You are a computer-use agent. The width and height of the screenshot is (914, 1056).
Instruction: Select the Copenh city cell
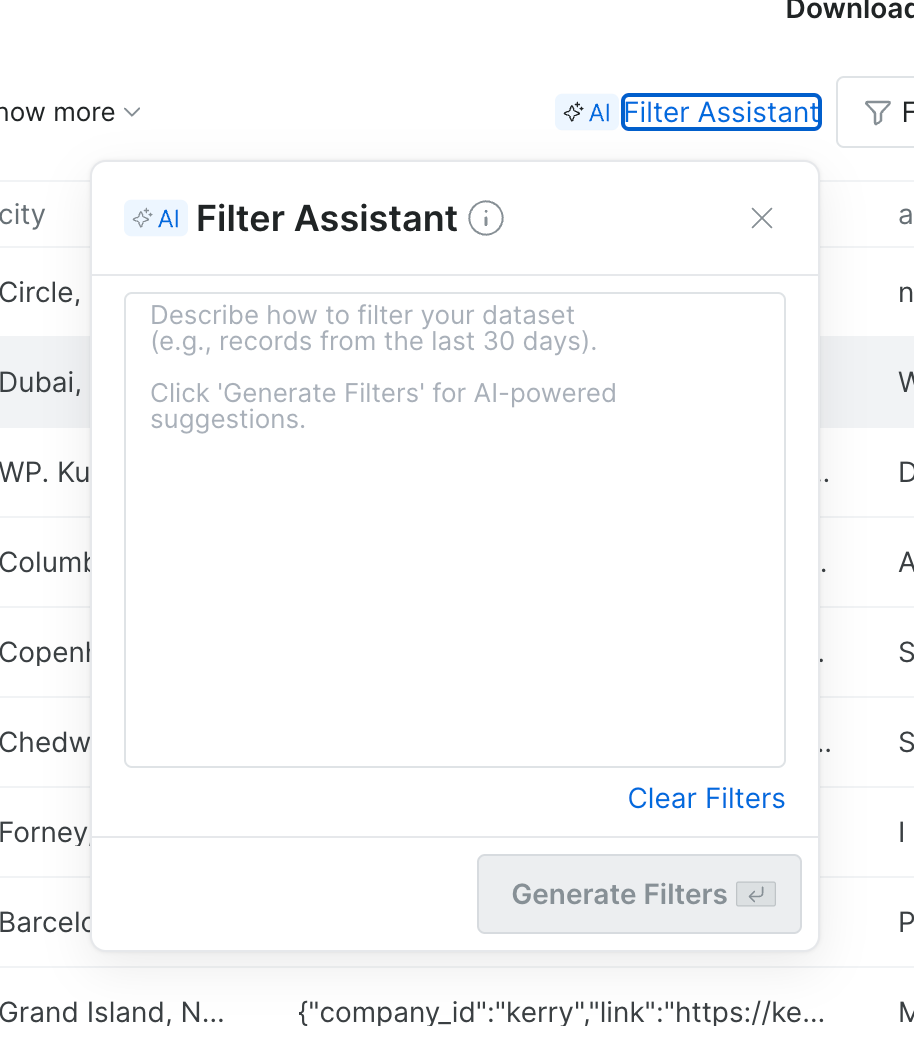[x=45, y=652]
